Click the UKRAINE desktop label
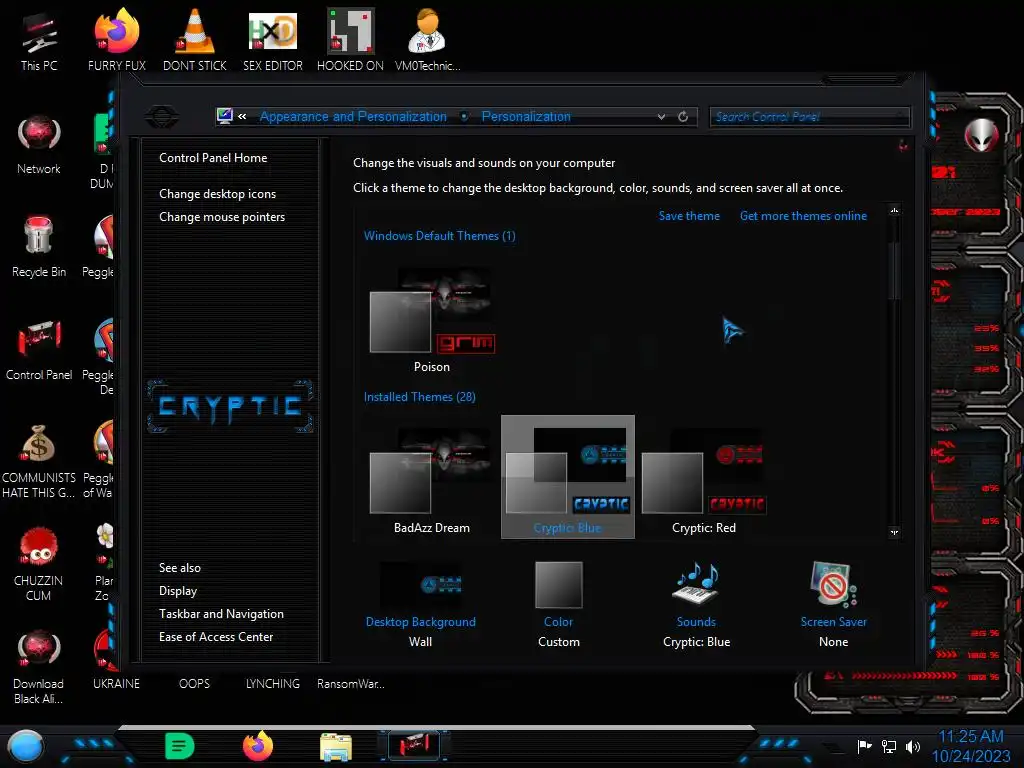 pyautogui.click(x=116, y=684)
